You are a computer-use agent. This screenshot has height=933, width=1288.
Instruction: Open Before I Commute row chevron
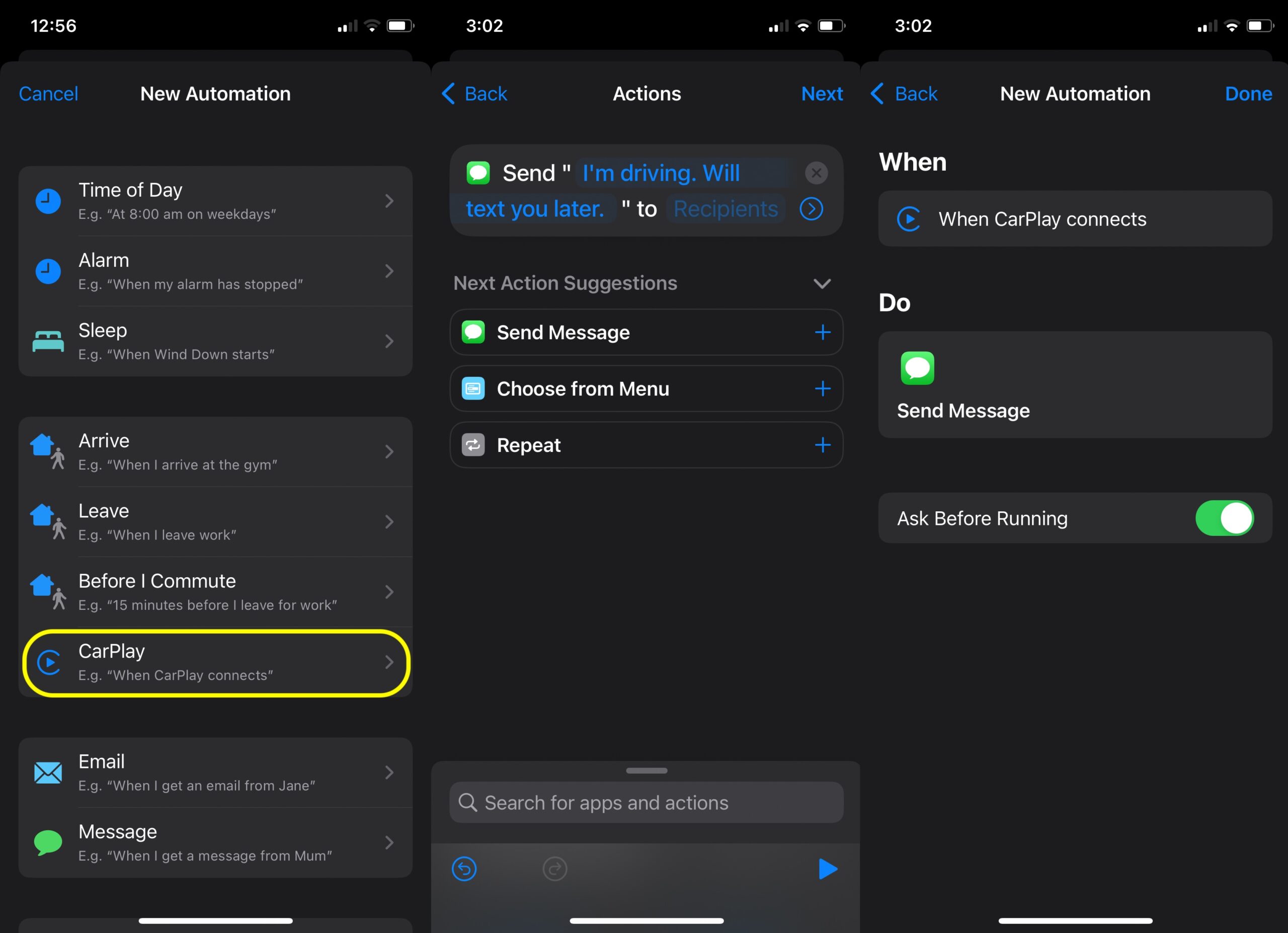point(389,592)
